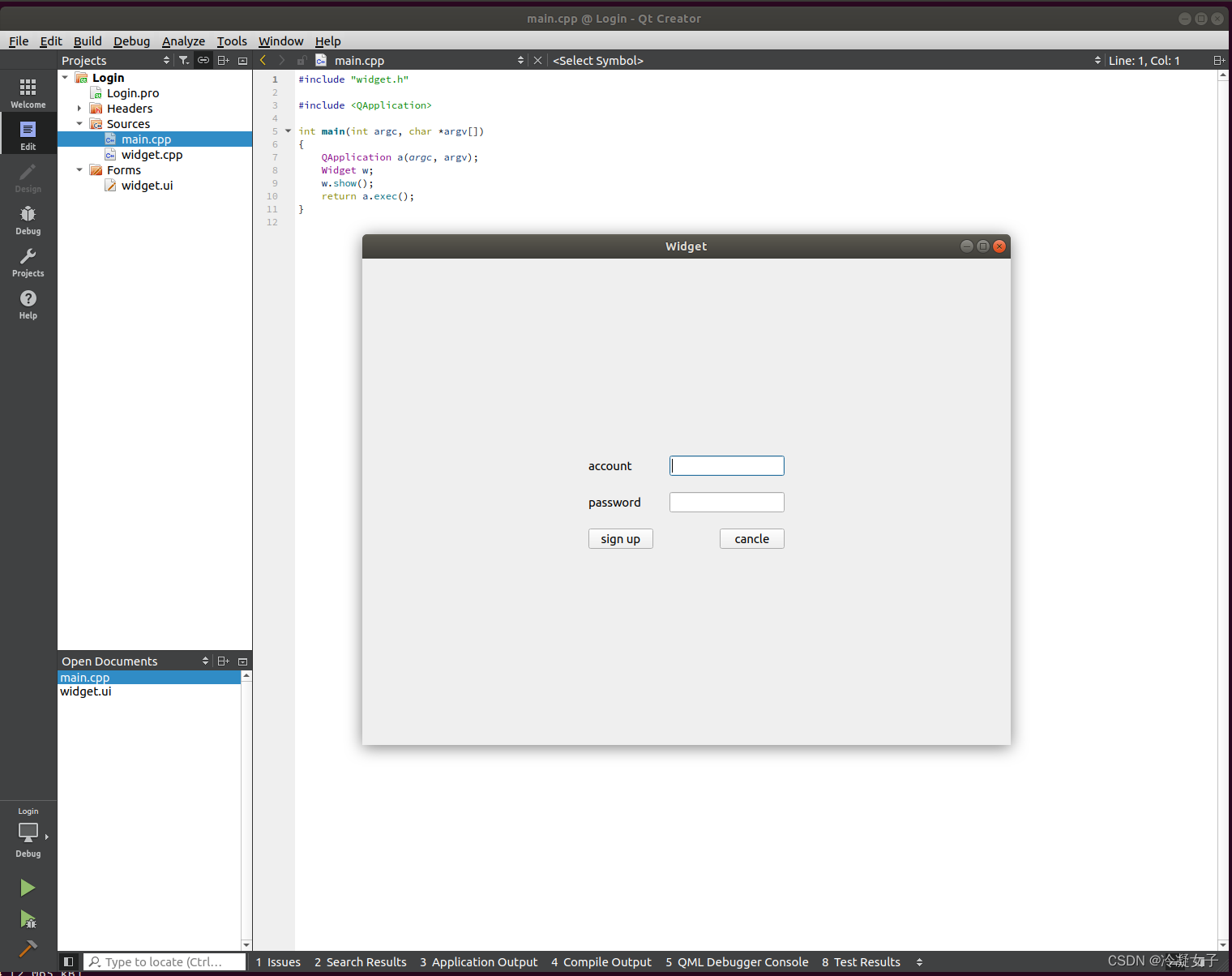Open the Open Documents view dropdown

[x=205, y=661]
